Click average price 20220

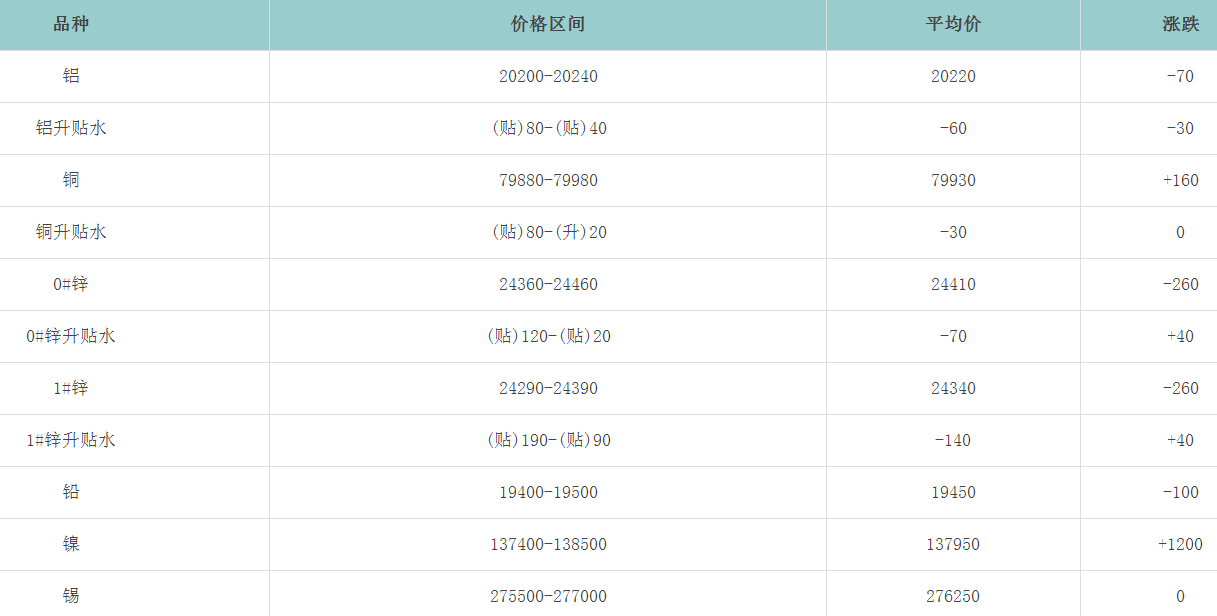(x=953, y=76)
